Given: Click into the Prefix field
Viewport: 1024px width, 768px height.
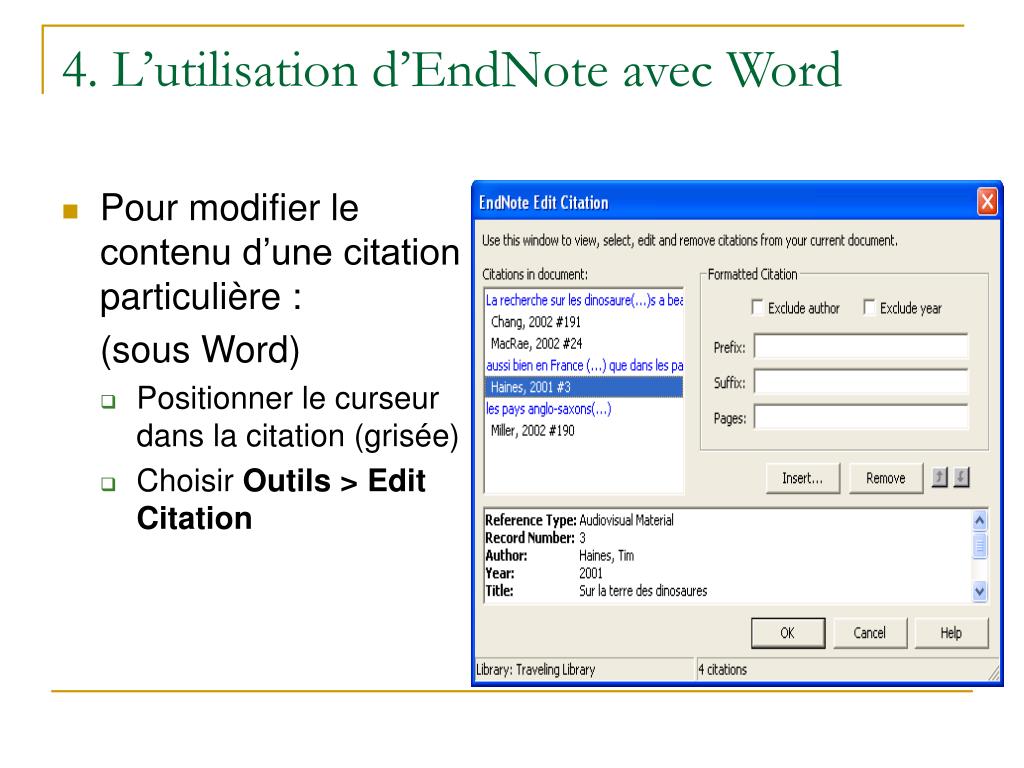Looking at the screenshot, I should [861, 346].
